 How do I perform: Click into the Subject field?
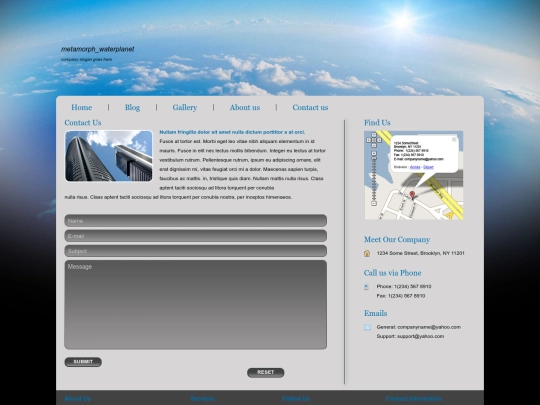[196, 251]
